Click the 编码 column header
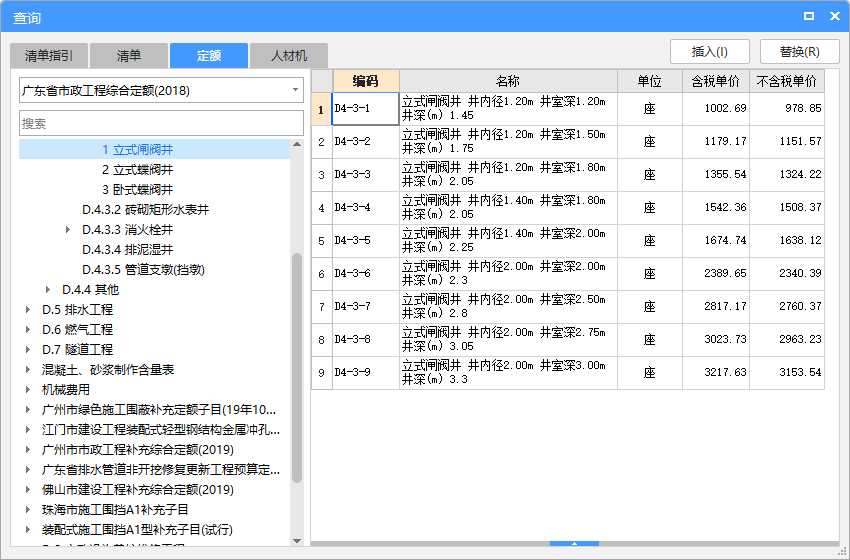 (x=366, y=81)
